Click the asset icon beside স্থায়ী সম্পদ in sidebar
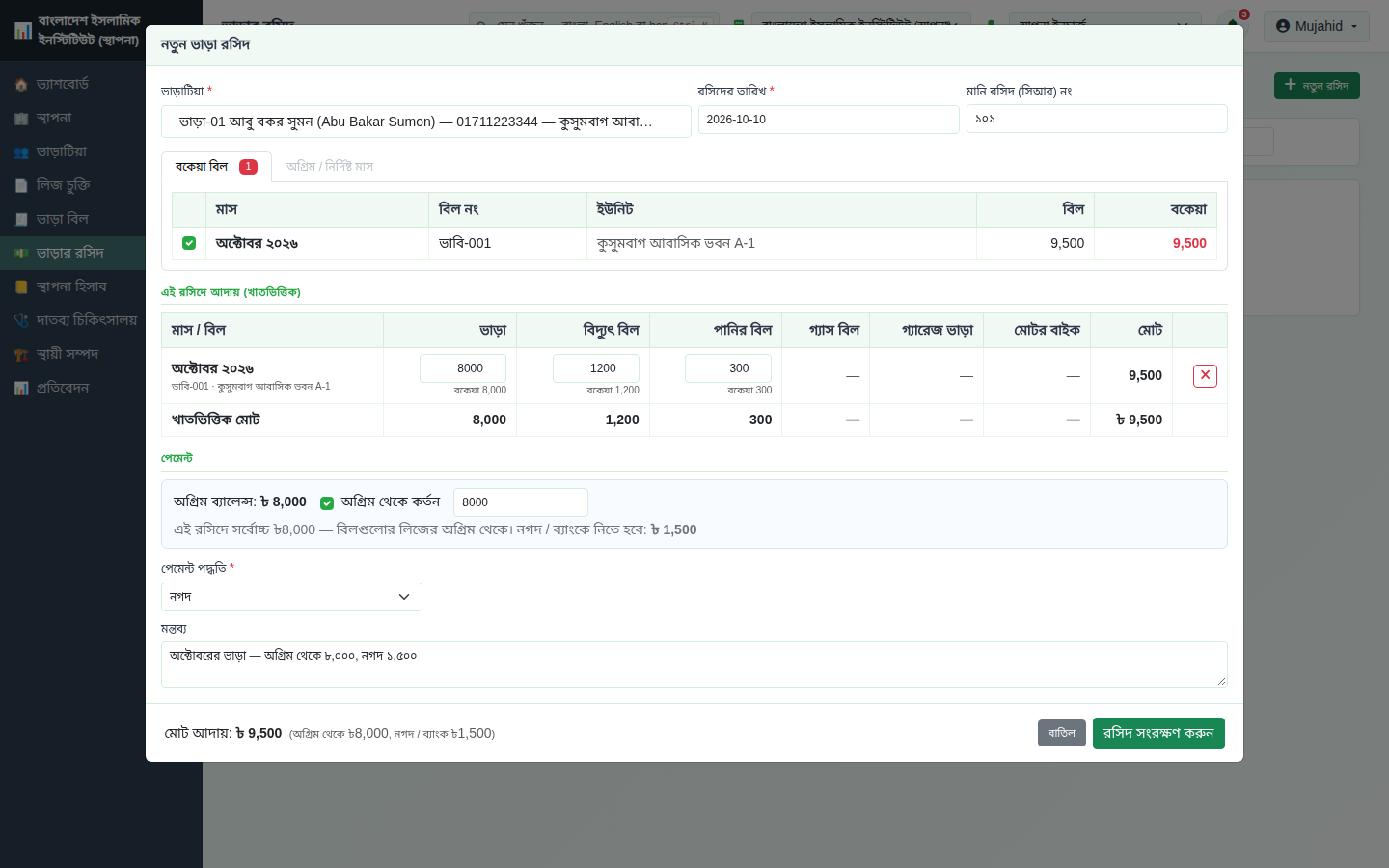The image size is (1389, 868). click(21, 355)
